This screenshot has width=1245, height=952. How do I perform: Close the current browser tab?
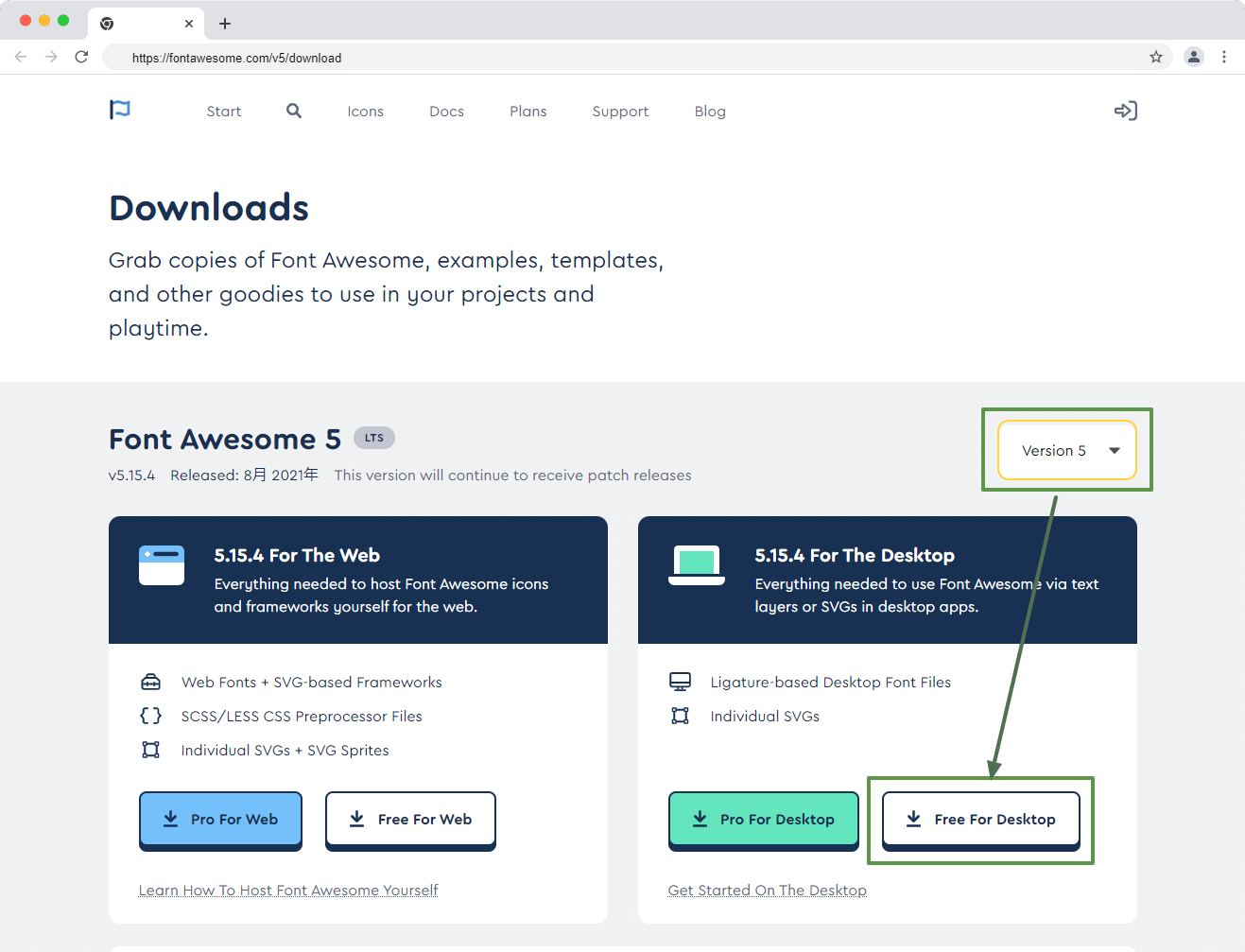(189, 24)
